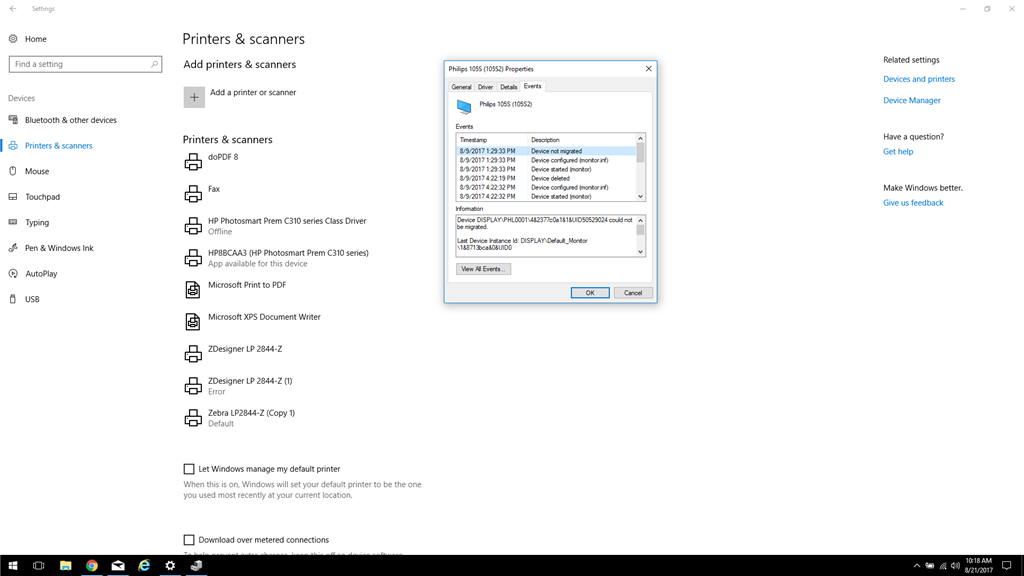Switch to the Details tab
Image resolution: width=1024 pixels, height=576 pixels.
tap(509, 87)
